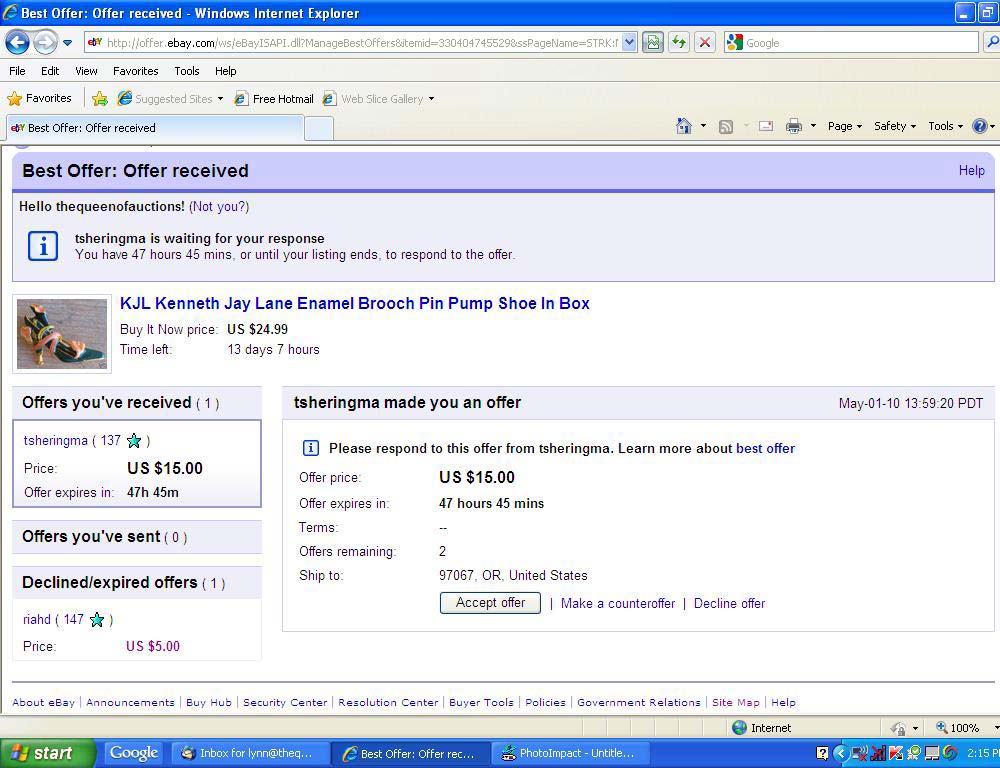This screenshot has height=768, width=1000.
Task: Open the Edit menu
Action: [50, 71]
